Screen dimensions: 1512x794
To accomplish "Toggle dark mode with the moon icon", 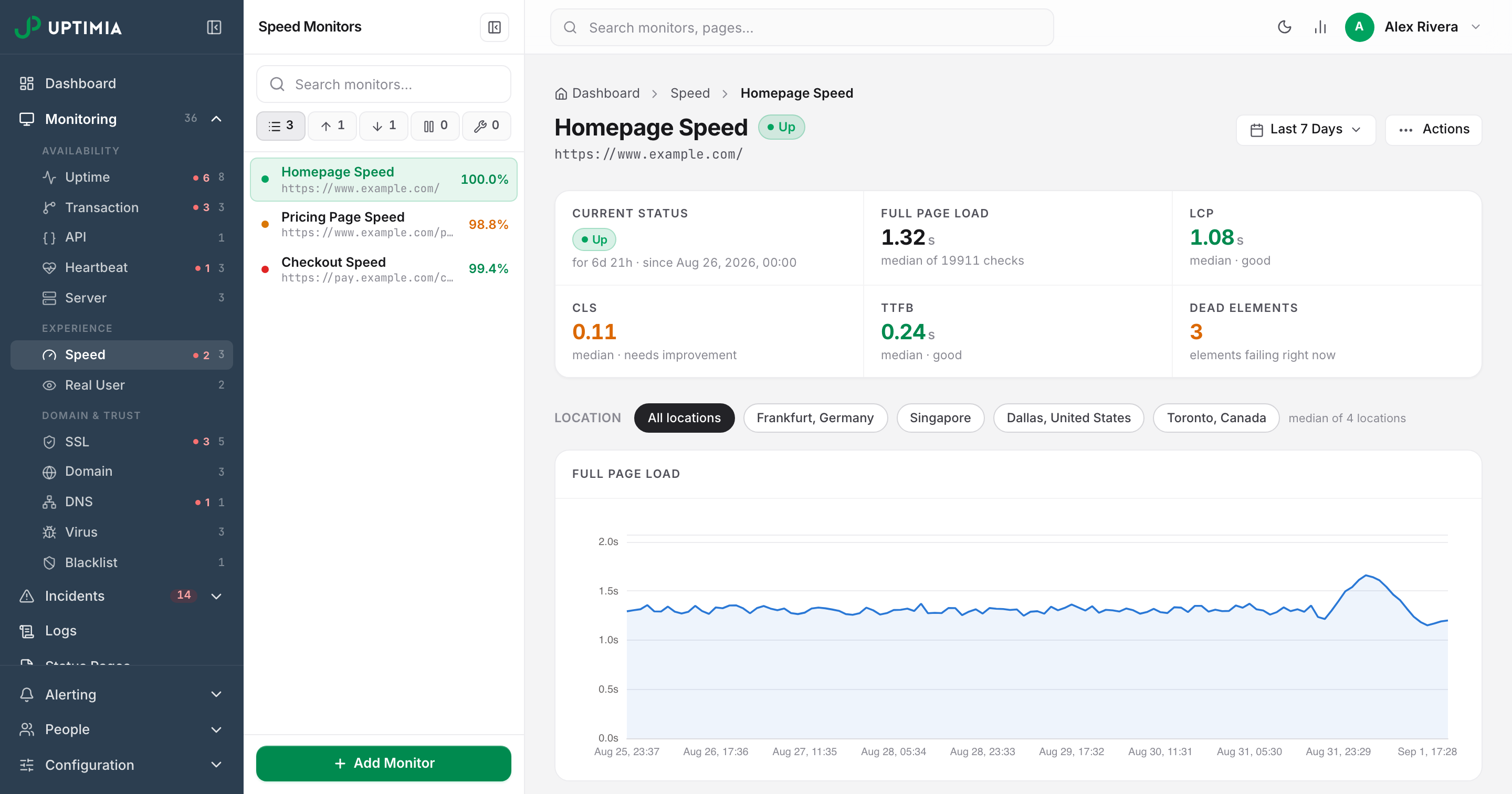I will point(1284,27).
